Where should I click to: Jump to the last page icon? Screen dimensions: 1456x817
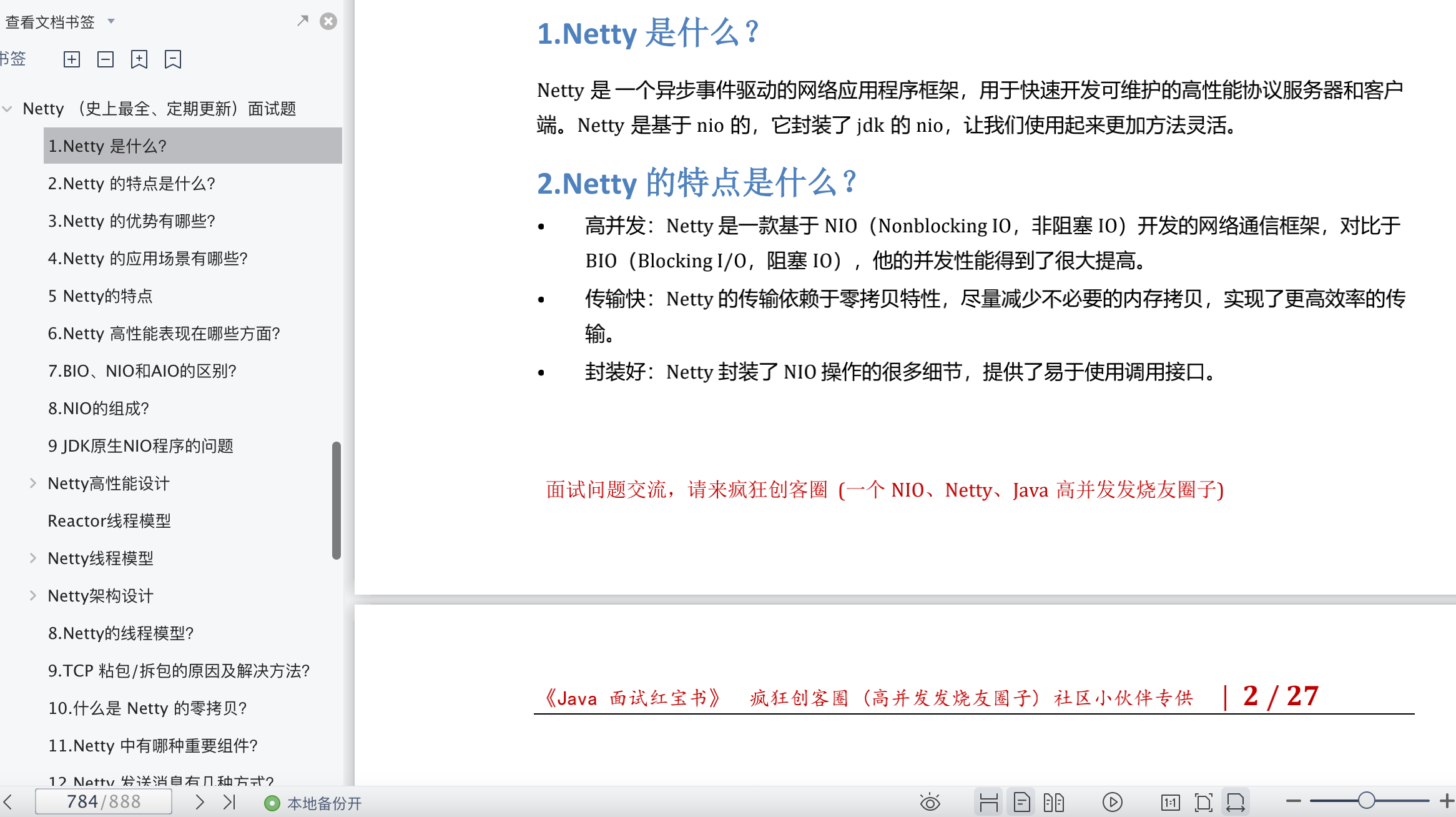pos(229,801)
